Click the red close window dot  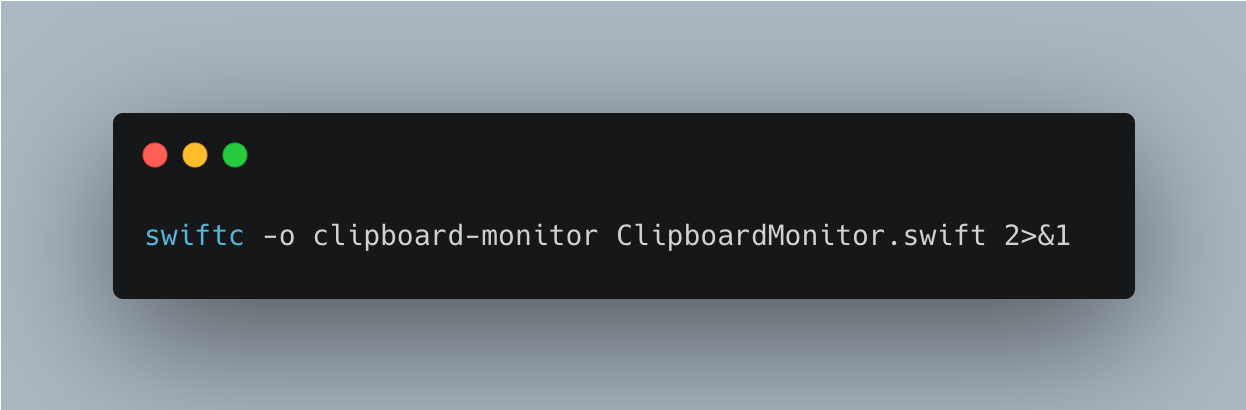pos(155,155)
